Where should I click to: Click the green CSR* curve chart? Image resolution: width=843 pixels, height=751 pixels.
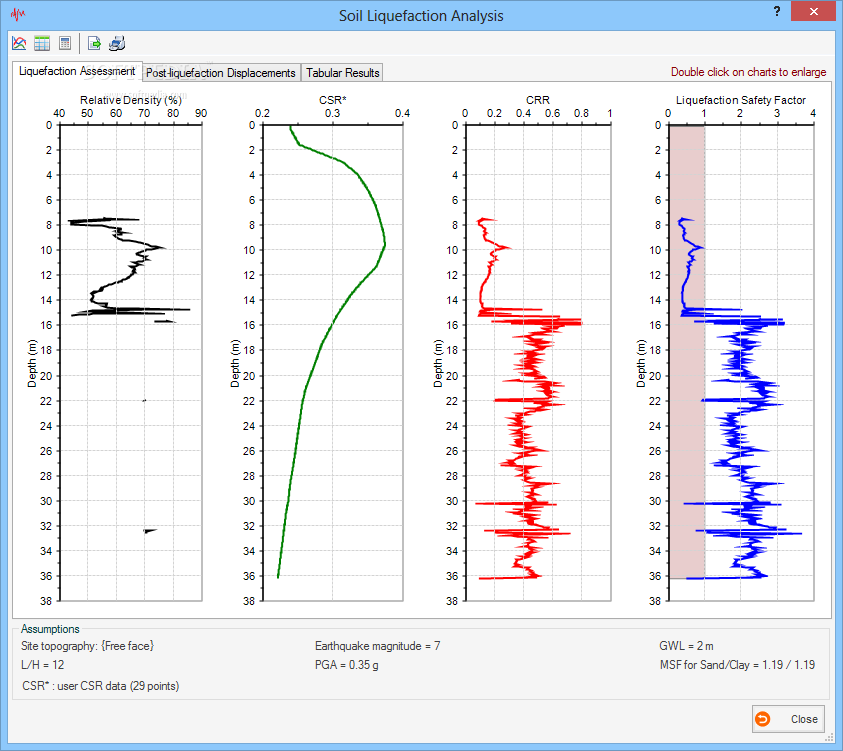coord(333,363)
